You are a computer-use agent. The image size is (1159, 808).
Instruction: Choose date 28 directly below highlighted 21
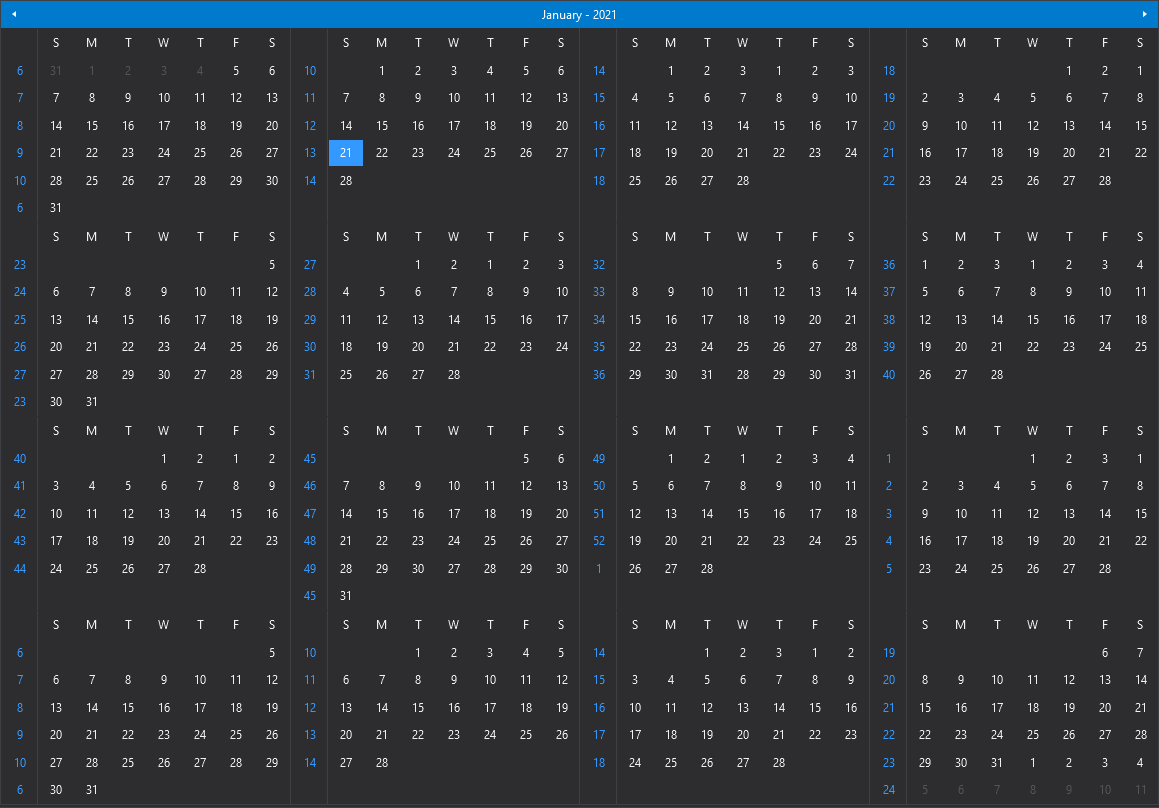click(x=346, y=180)
